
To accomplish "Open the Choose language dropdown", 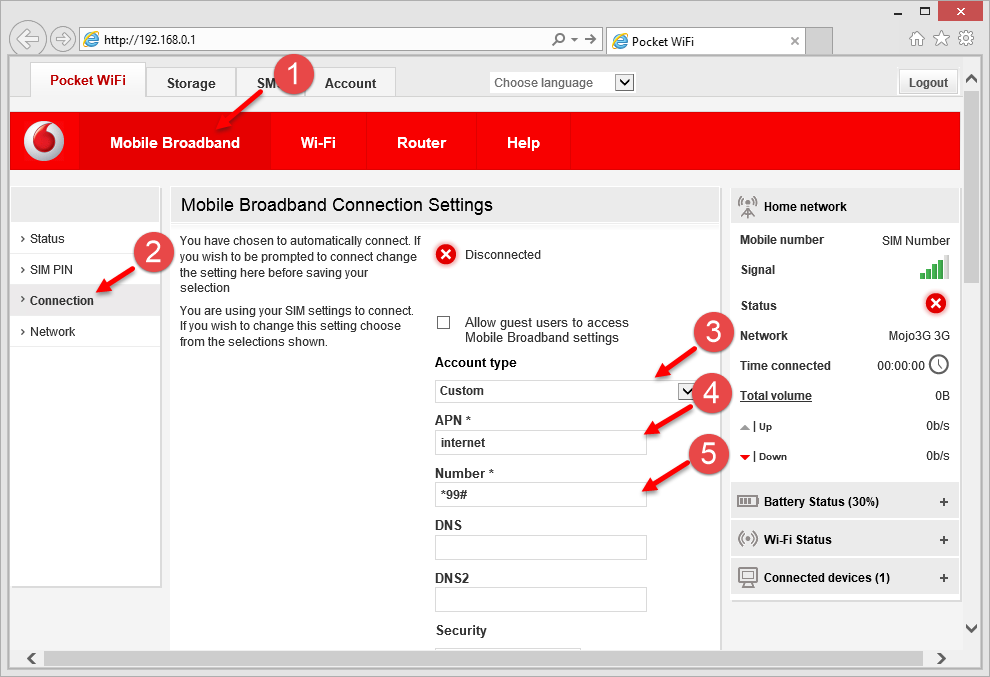I will pos(563,83).
